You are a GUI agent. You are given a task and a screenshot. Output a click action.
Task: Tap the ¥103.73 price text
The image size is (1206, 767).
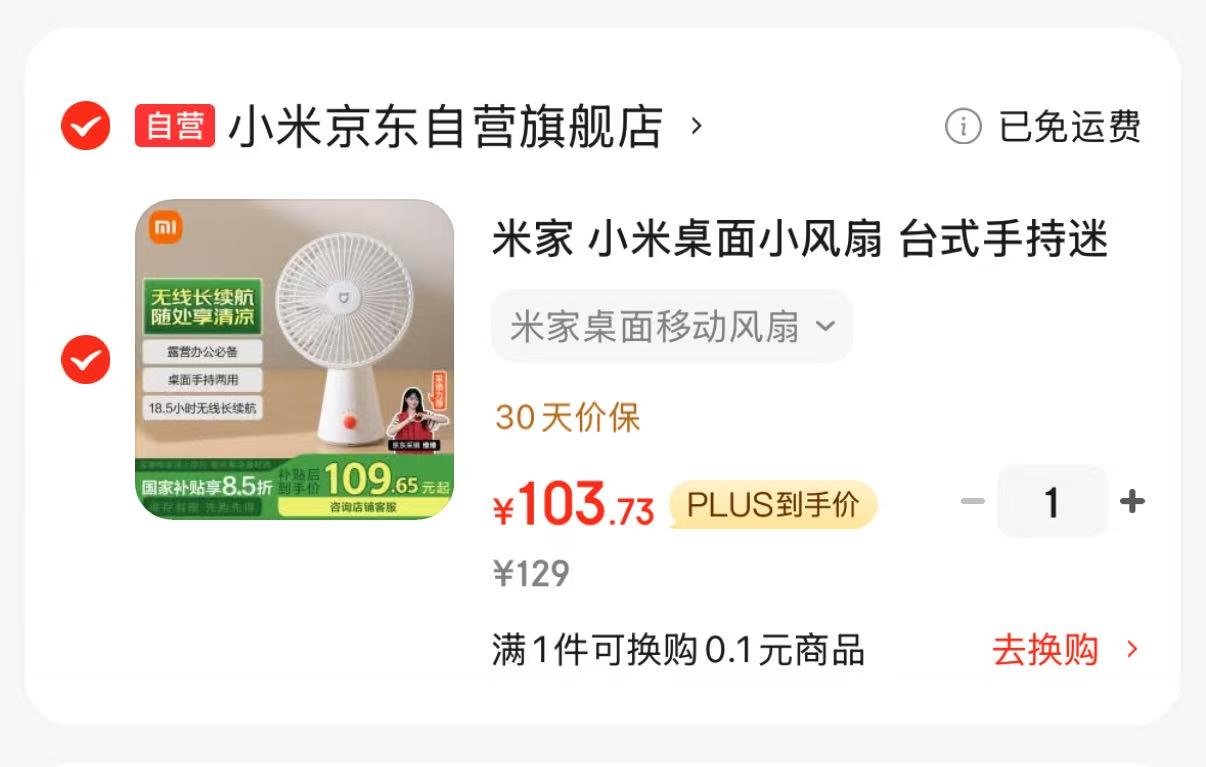(x=573, y=505)
